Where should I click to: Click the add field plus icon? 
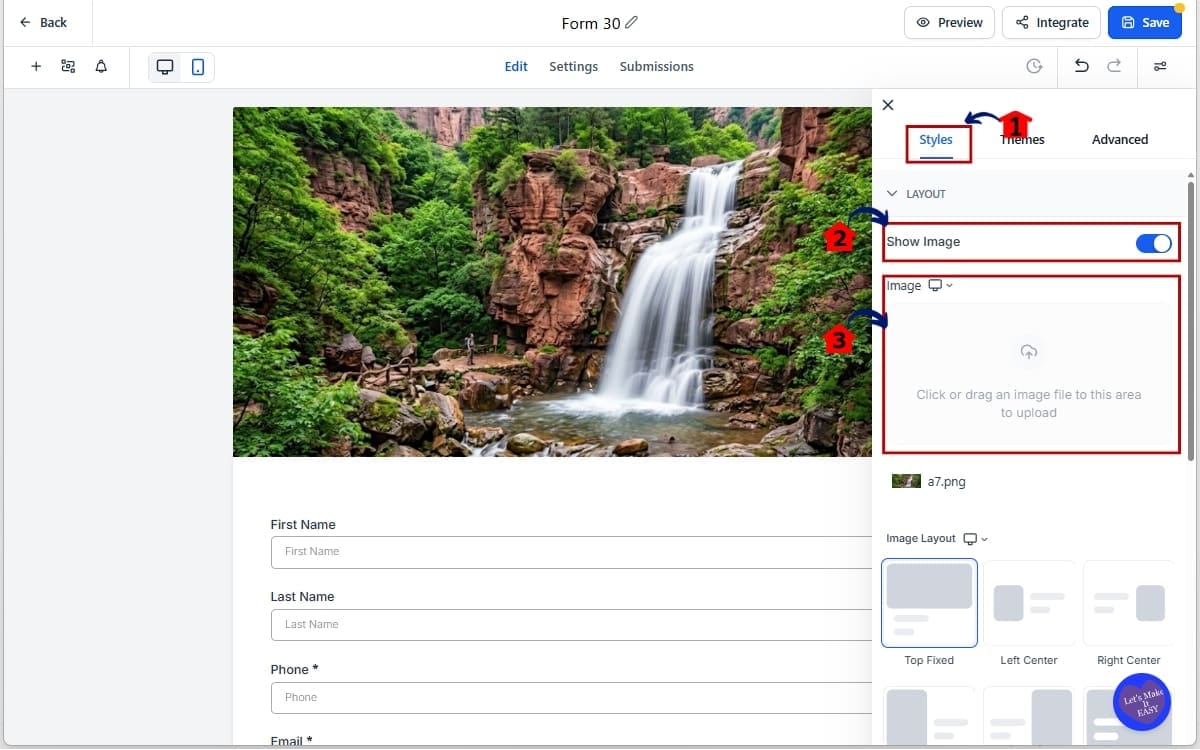pos(36,66)
